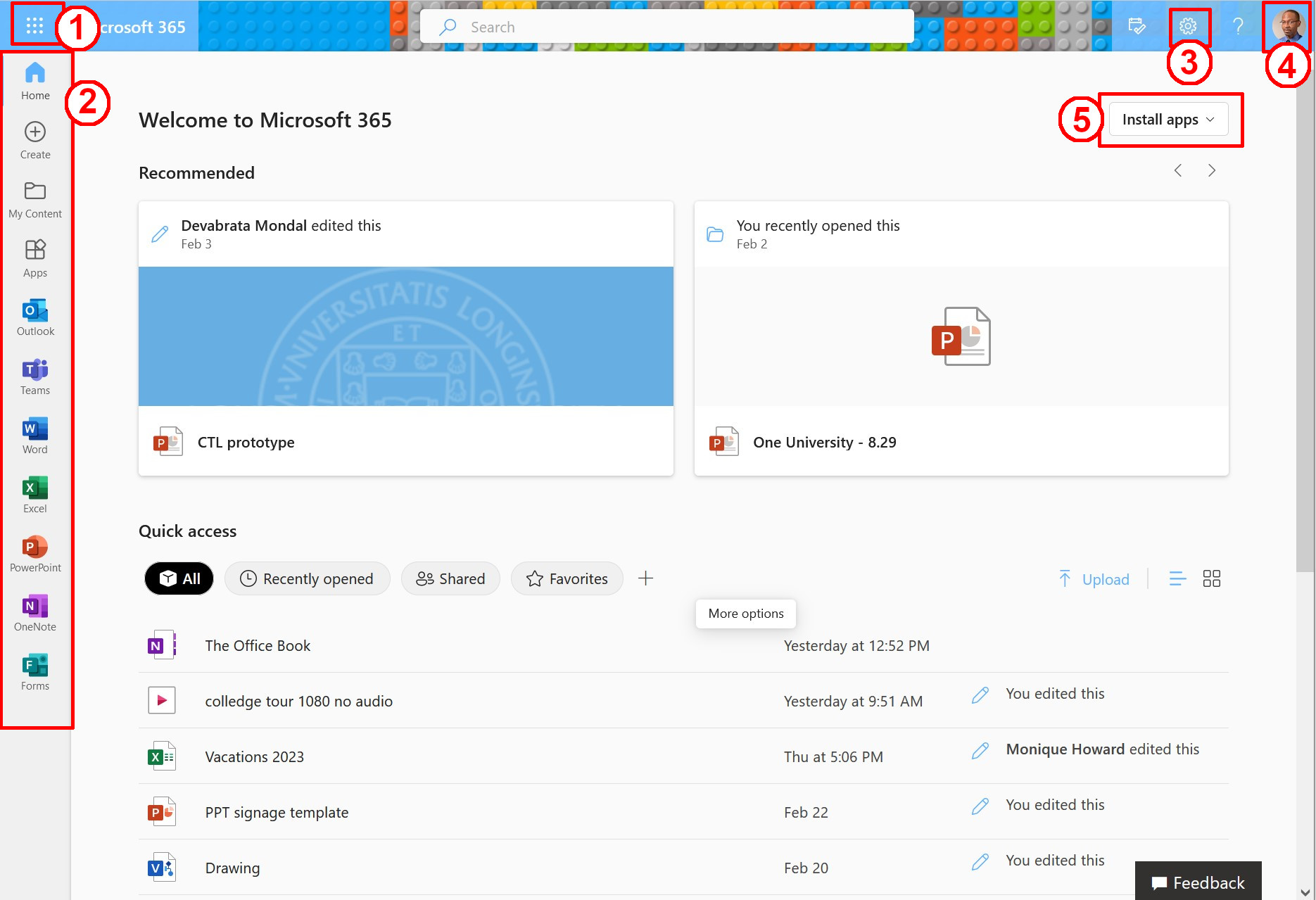This screenshot has height=900, width=1316.
Task: Open Excel in the sidebar
Action: [x=35, y=495]
